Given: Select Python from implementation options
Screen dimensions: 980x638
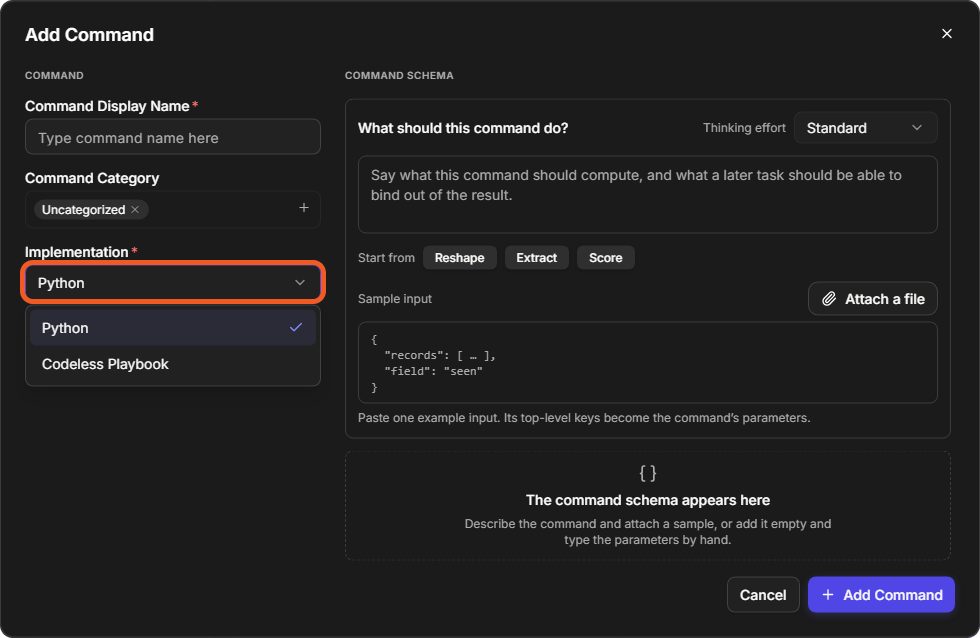Looking at the screenshot, I should coord(172,327).
